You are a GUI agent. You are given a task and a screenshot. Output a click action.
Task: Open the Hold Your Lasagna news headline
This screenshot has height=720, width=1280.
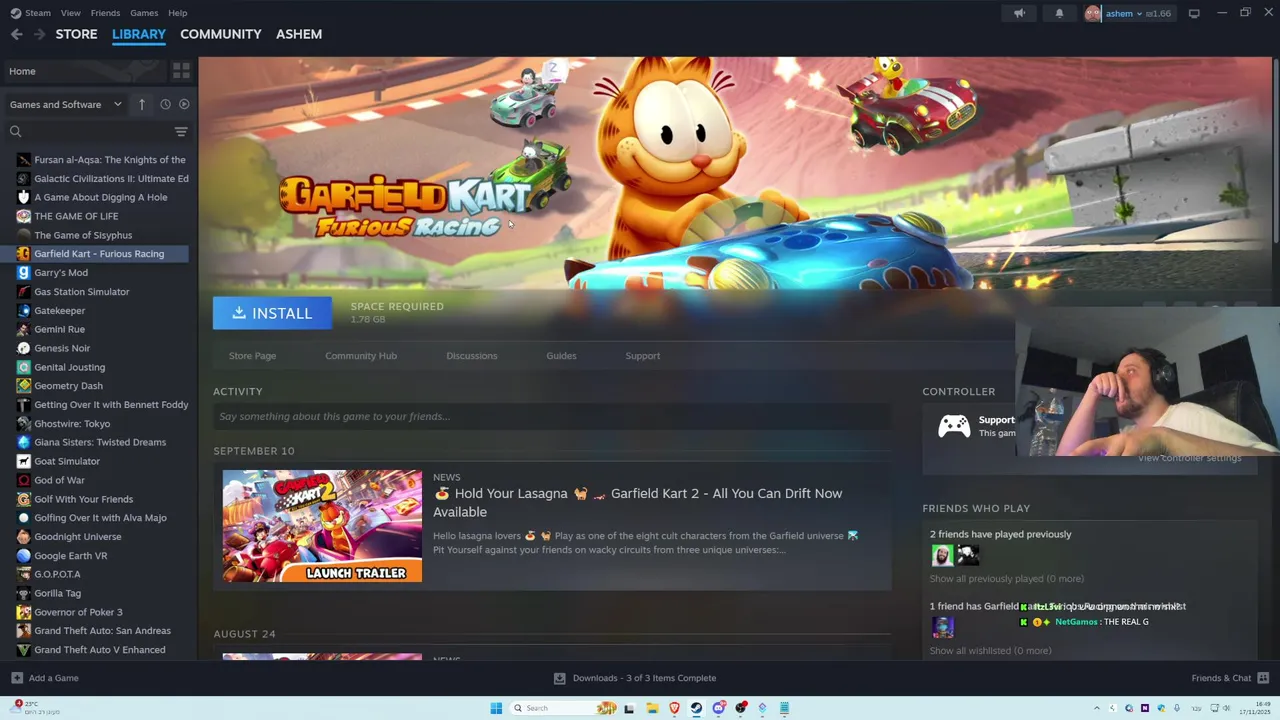638,502
